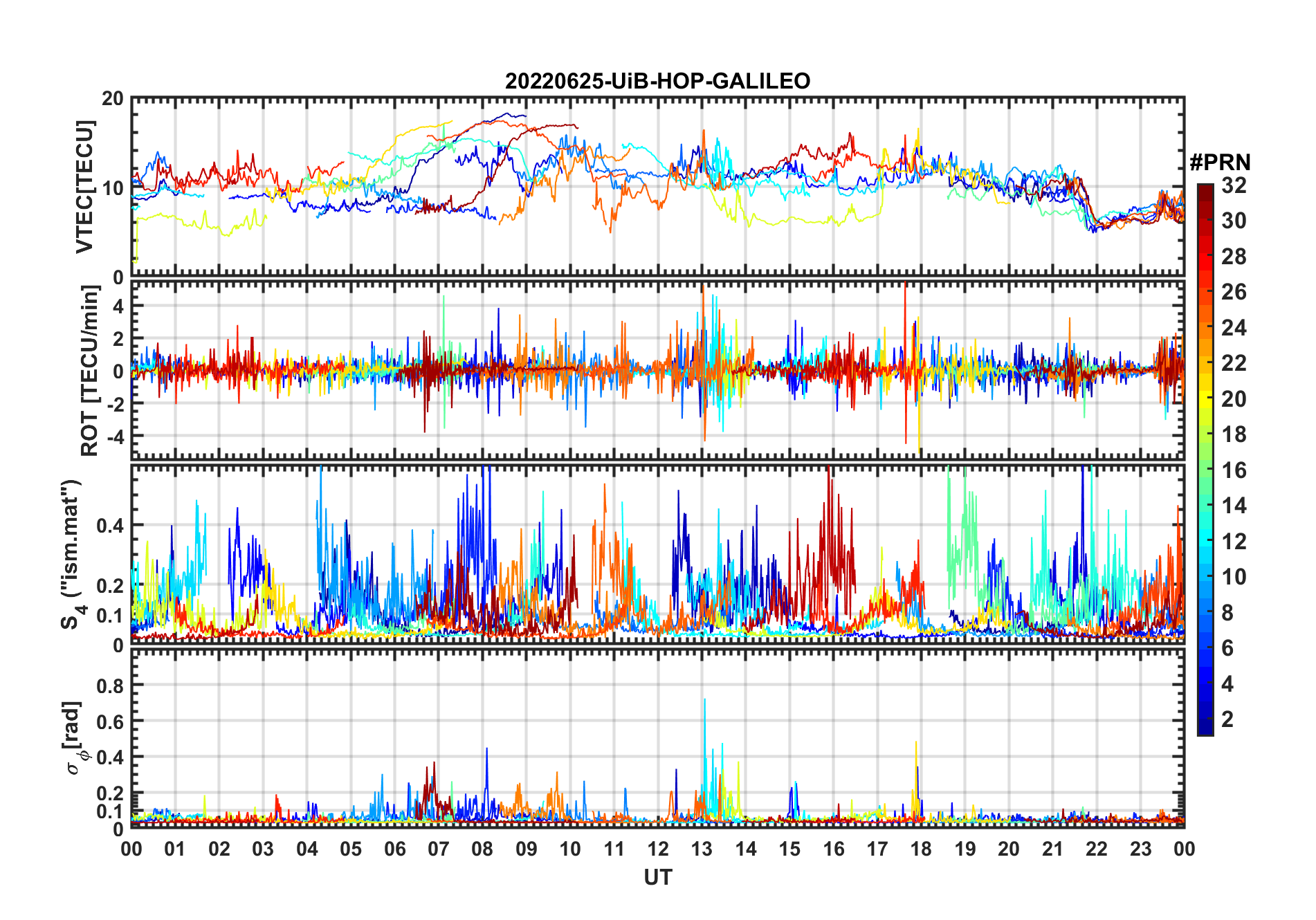Viewport: 1316px width, 920px height.
Task: Click x-axis tick label 12
Action: pos(658,849)
